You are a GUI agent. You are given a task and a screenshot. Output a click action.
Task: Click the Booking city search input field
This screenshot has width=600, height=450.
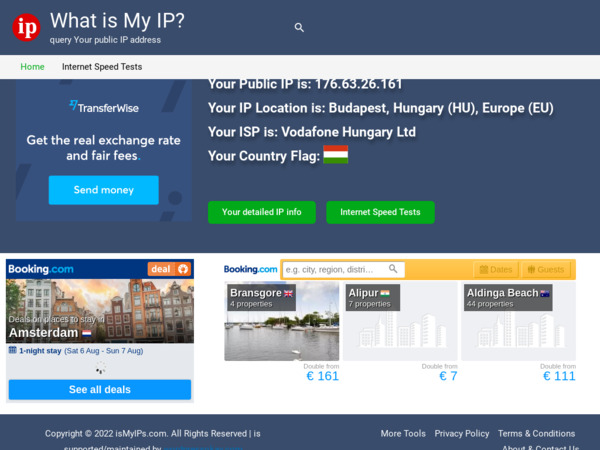tap(343, 269)
